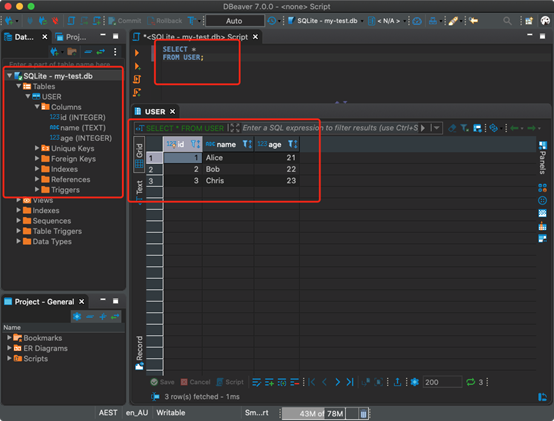The width and height of the screenshot is (554, 421).
Task: Click the search magnifier in top toolbar
Action: tap(507, 21)
